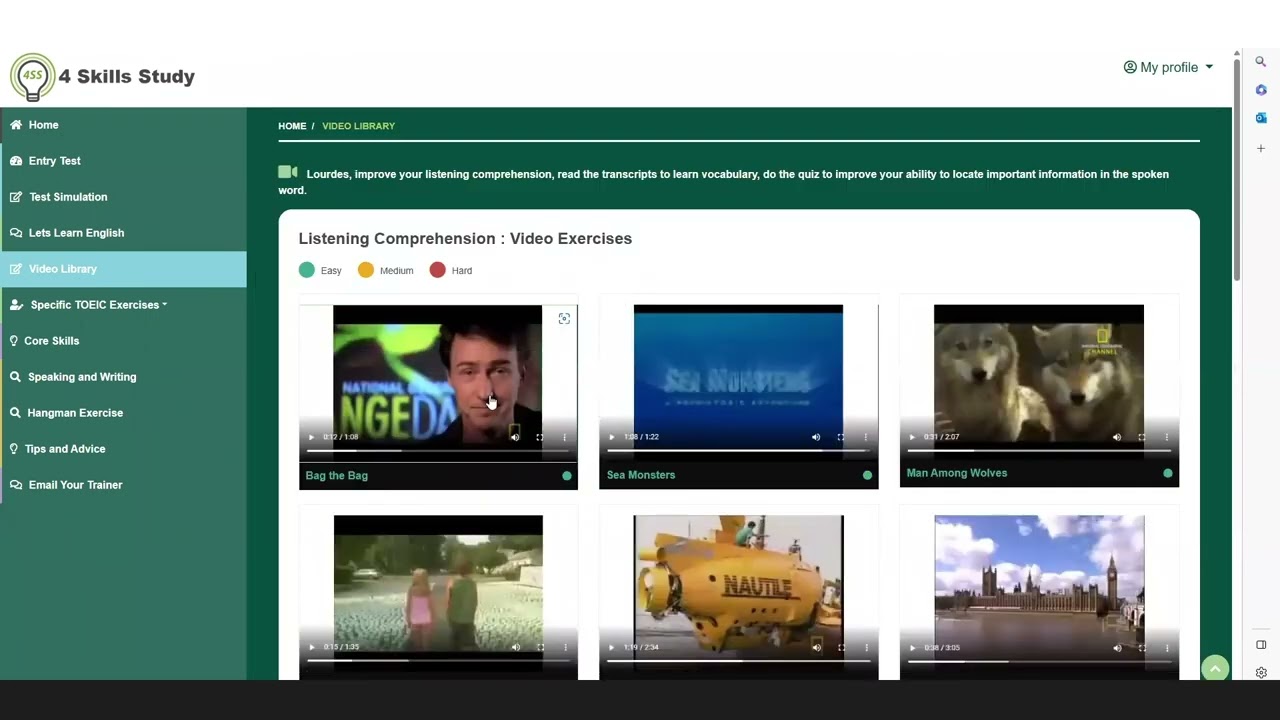Mute the Sea Monsters video
Screen dimensions: 1280x720
click(x=816, y=437)
